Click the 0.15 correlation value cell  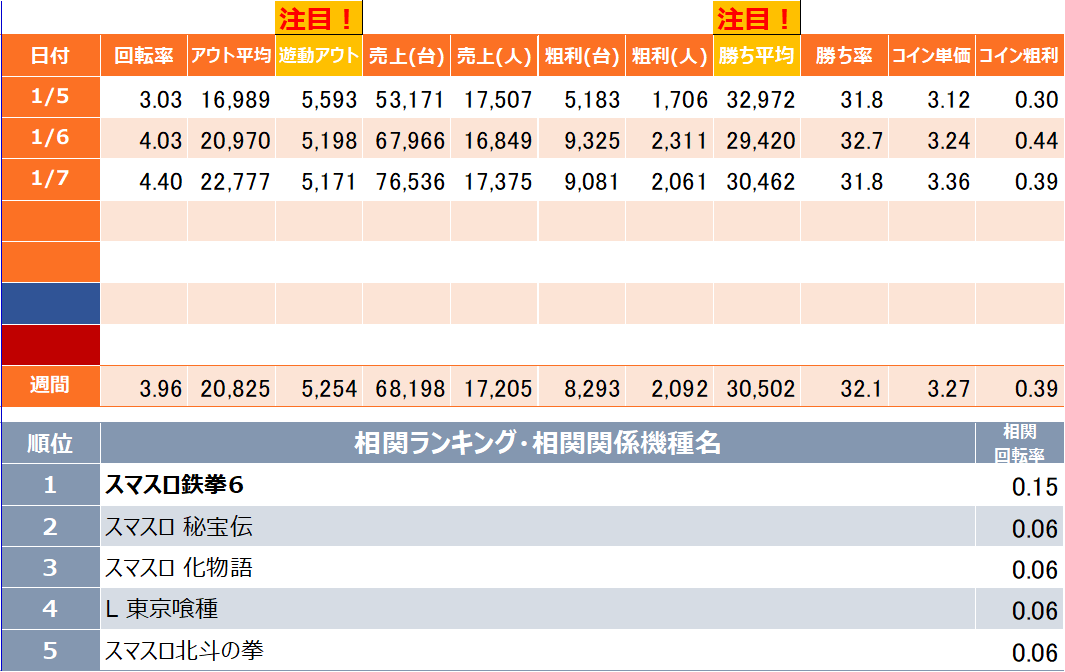[1020, 487]
